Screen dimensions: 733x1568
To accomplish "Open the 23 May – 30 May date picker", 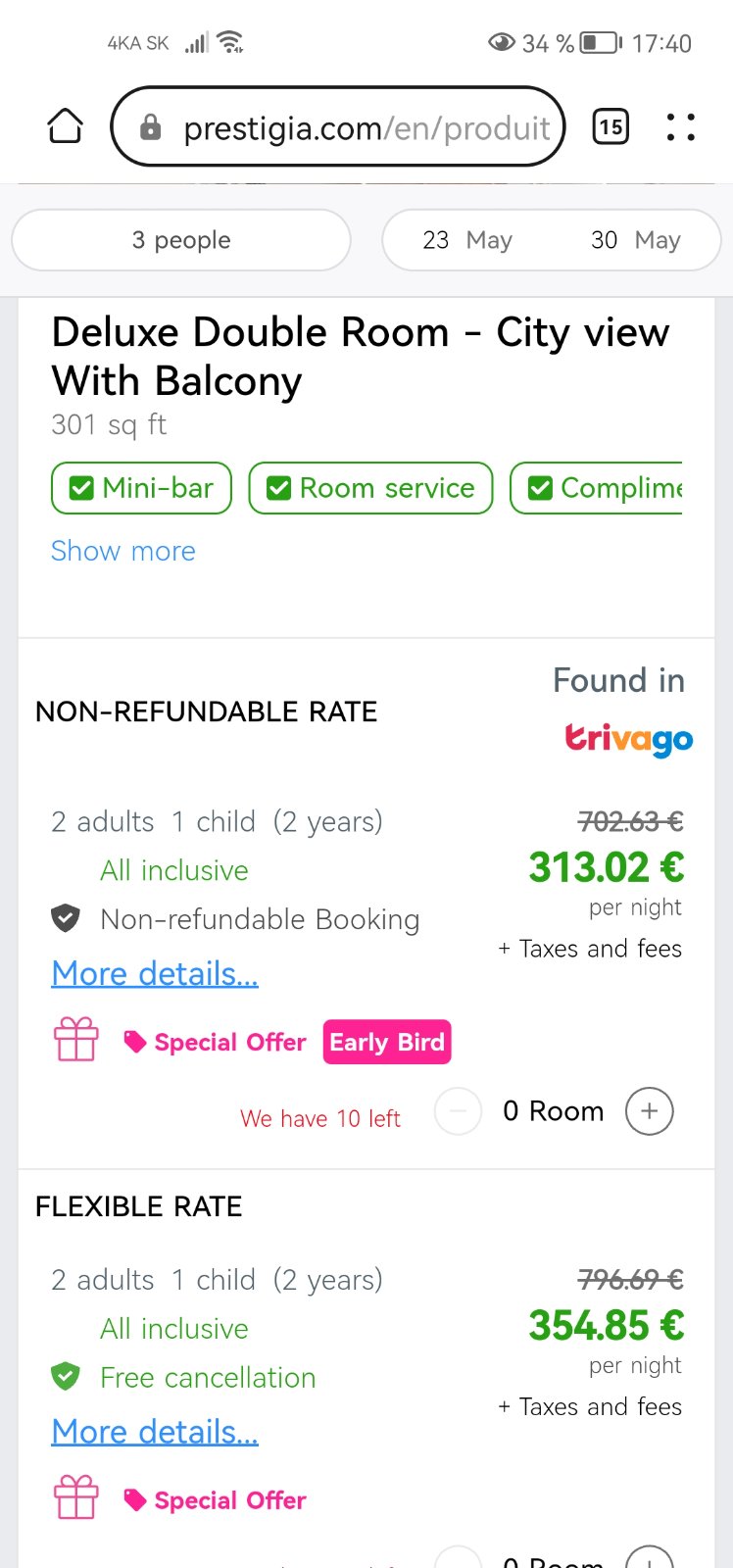I will click(x=551, y=240).
